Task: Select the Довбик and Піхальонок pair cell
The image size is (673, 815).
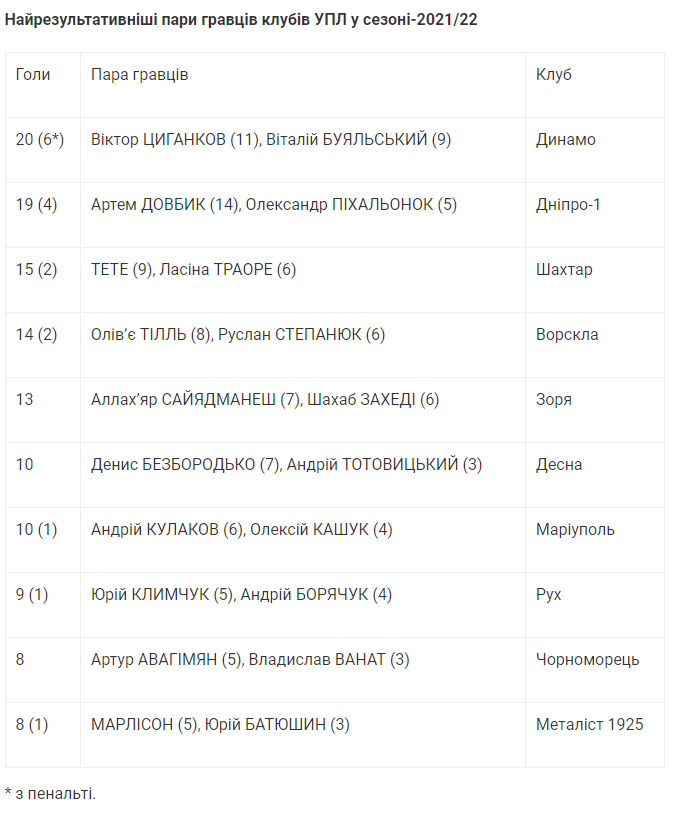Action: (273, 205)
